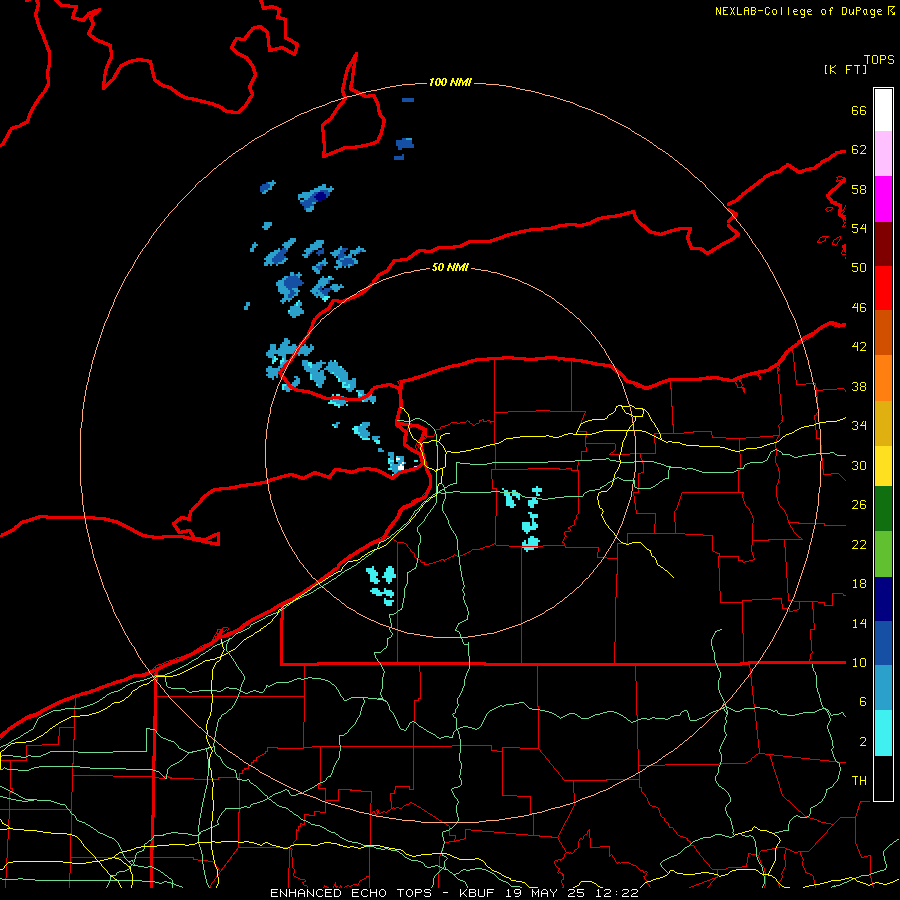Click the dark orange 42 kft swatch
The width and height of the screenshot is (900, 900).
pyautogui.click(x=883, y=333)
